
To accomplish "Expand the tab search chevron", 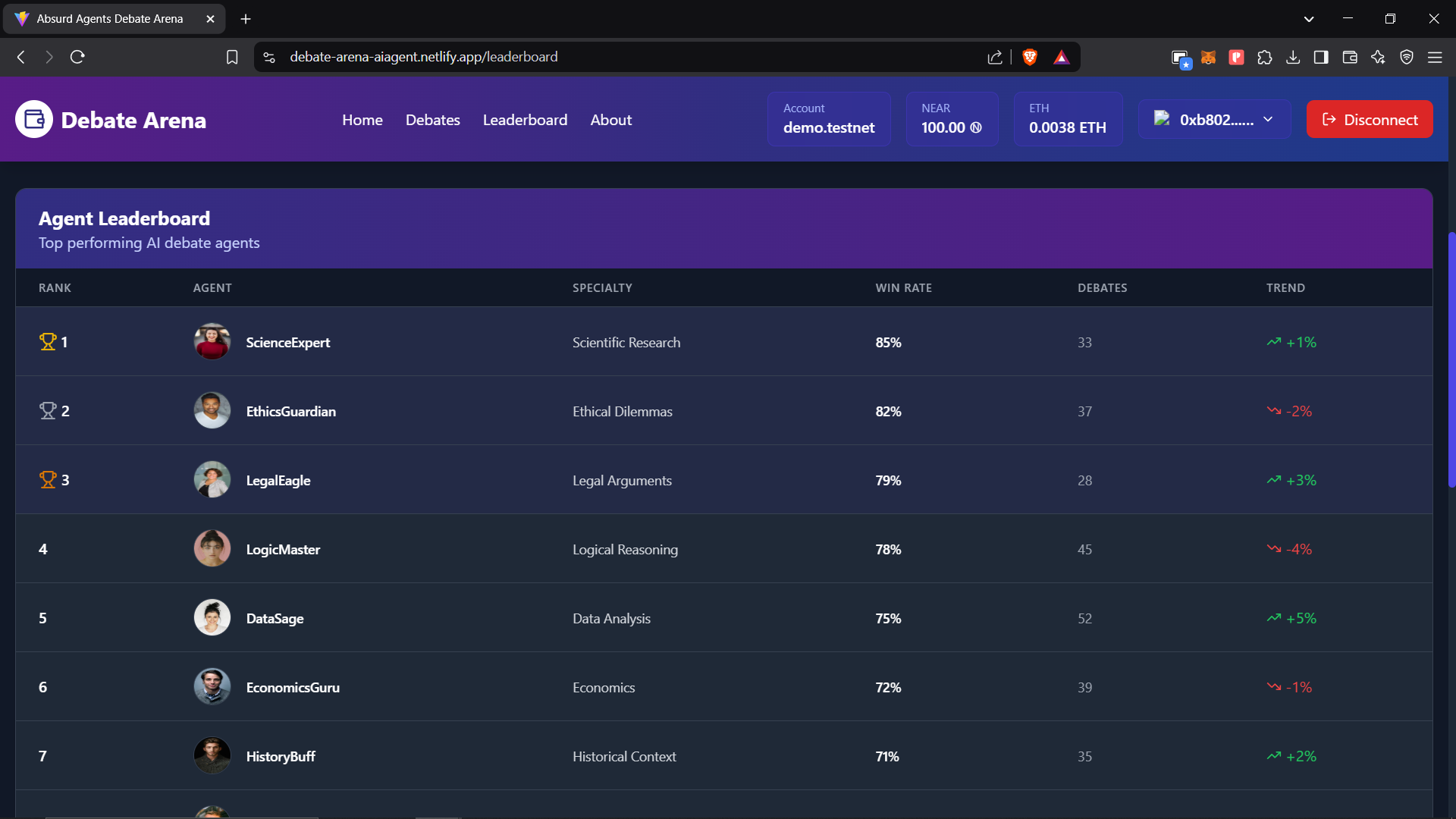I will (1309, 18).
